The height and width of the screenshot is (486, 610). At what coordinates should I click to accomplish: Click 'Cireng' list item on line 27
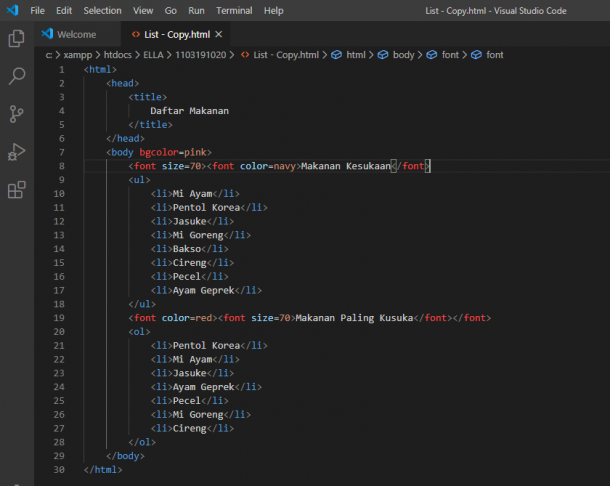[x=189, y=428]
